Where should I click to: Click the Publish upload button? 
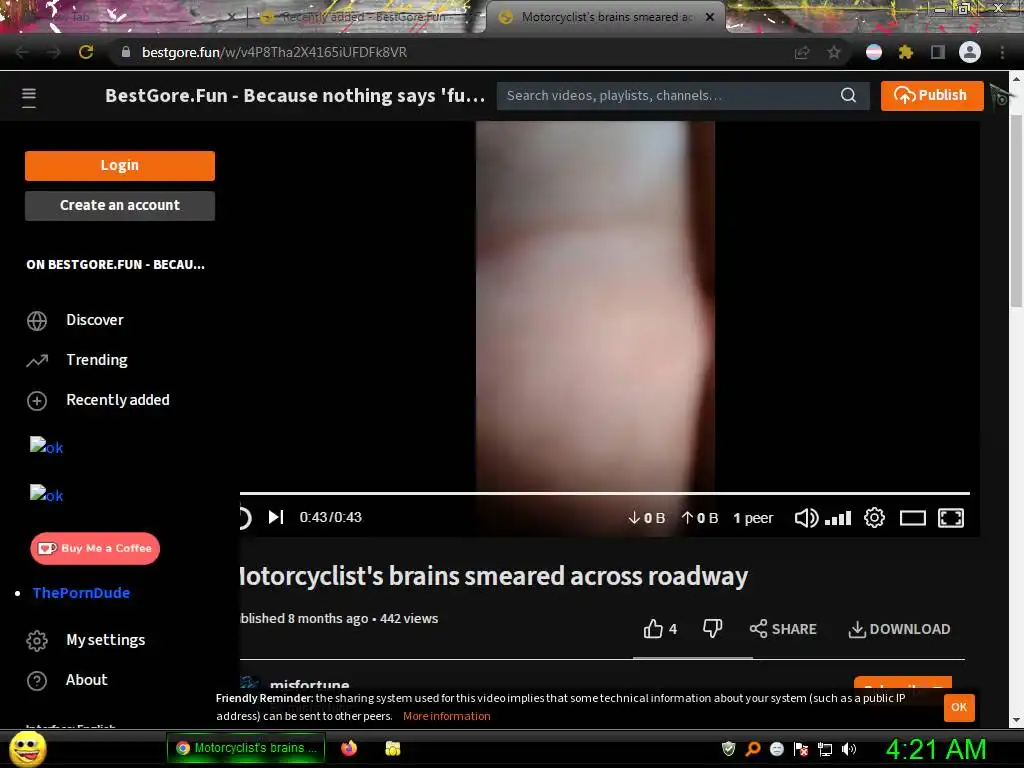click(931, 95)
